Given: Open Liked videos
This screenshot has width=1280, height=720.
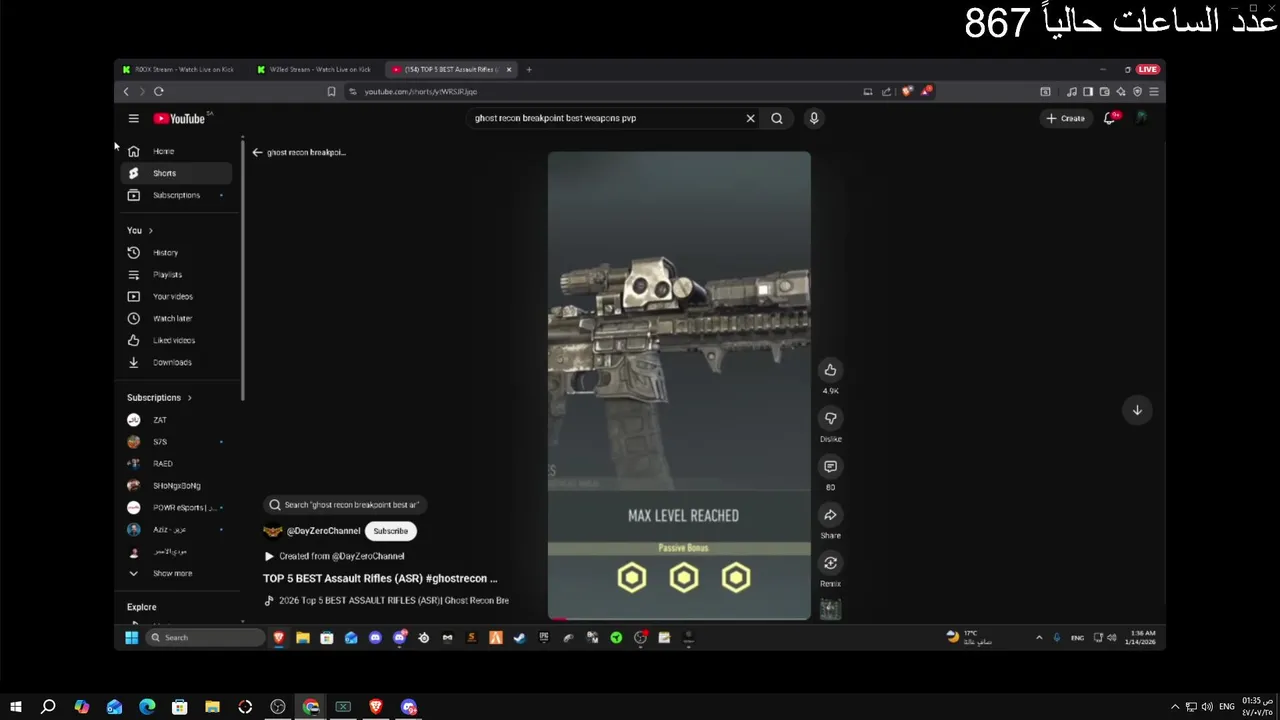Looking at the screenshot, I should pyautogui.click(x=176, y=341).
